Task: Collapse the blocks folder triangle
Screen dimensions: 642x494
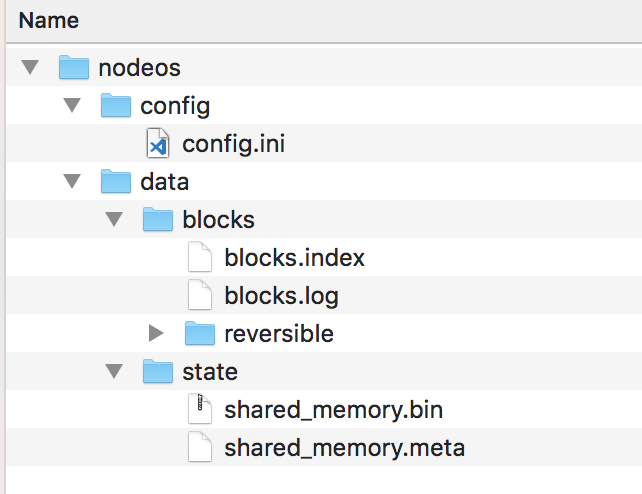Action: click(114, 220)
